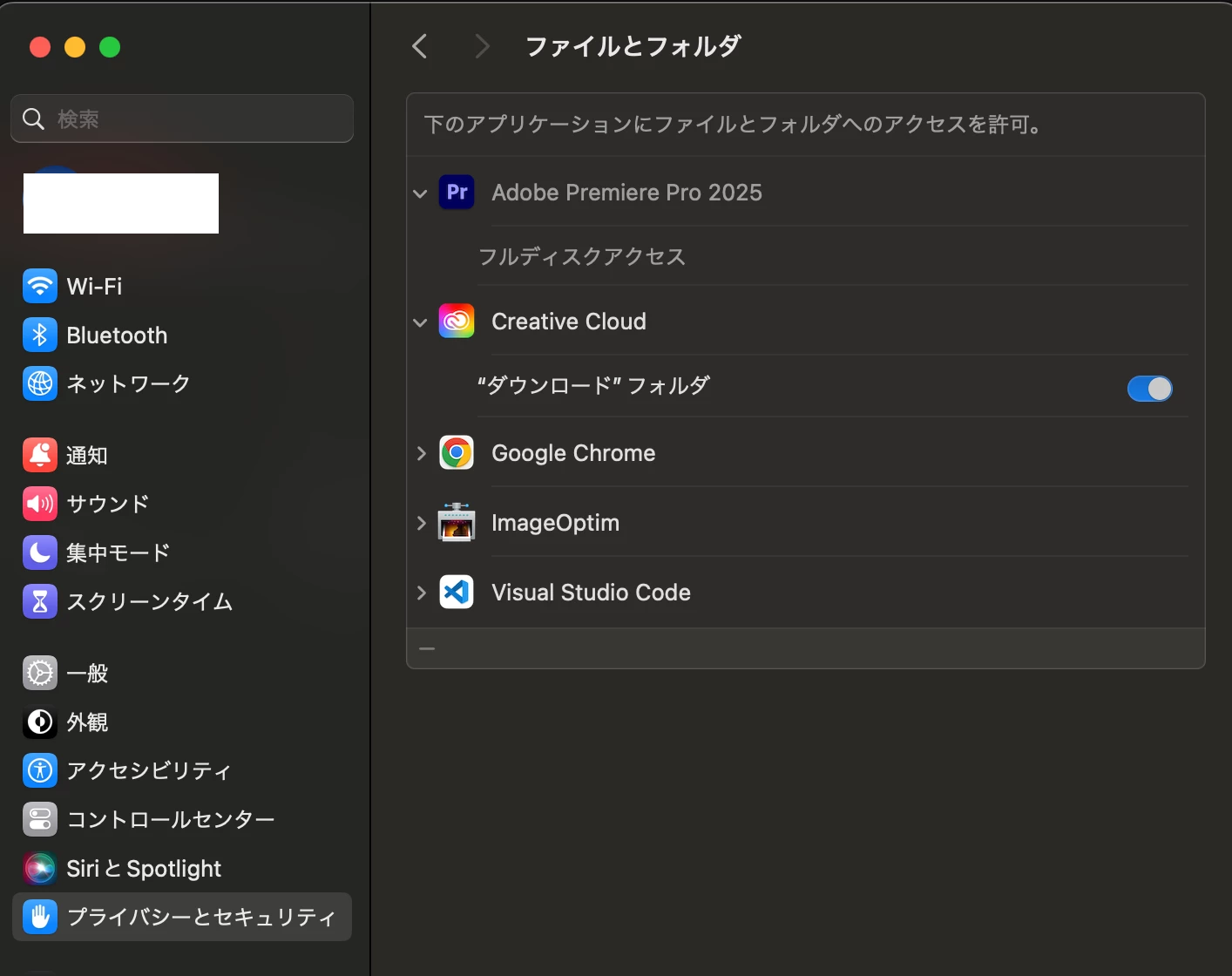This screenshot has width=1232, height=976.
Task: Click the Google Chrome app icon
Action: (x=457, y=453)
